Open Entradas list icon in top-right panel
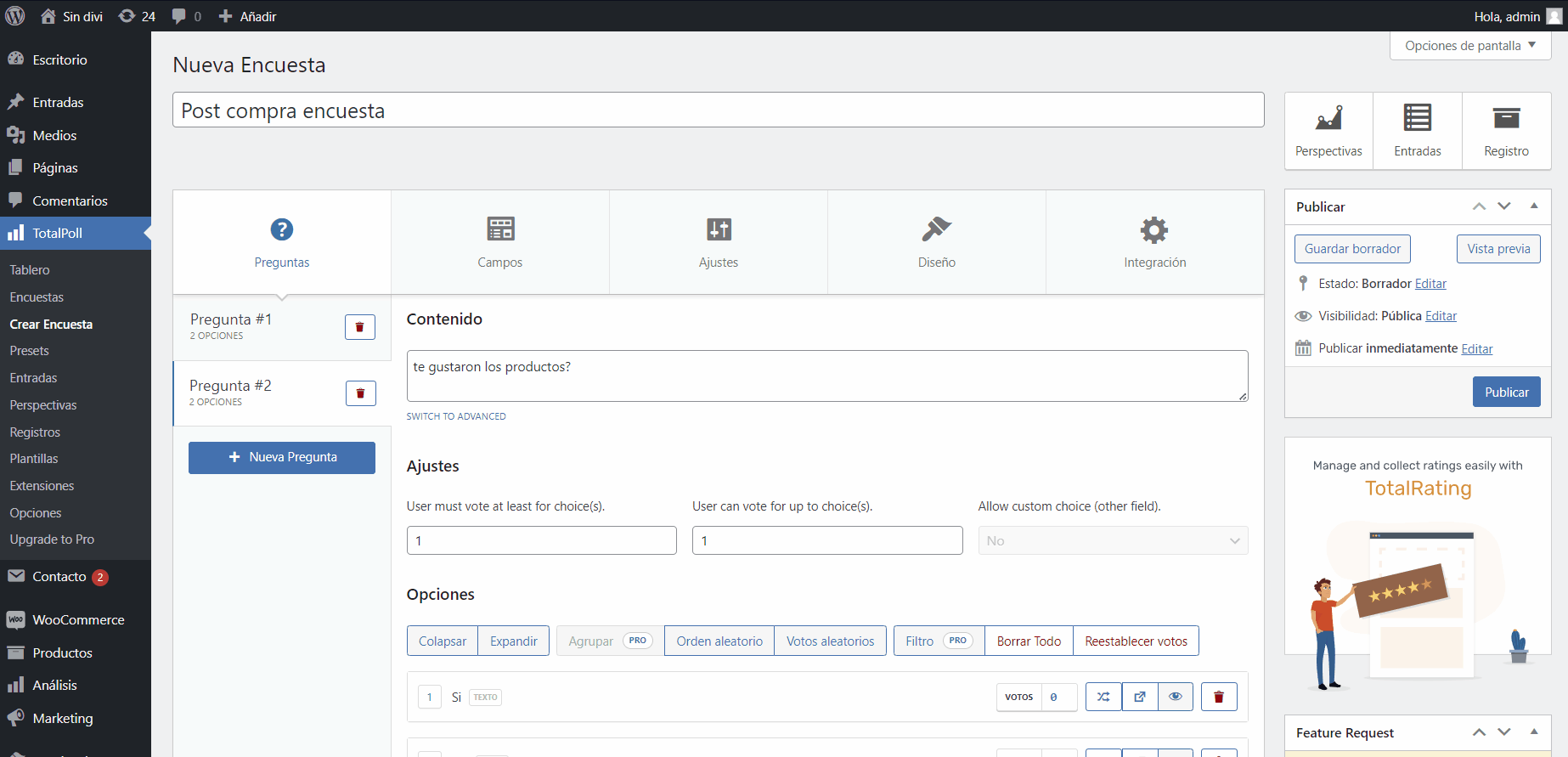The width and height of the screenshot is (1568, 757). pyautogui.click(x=1417, y=131)
